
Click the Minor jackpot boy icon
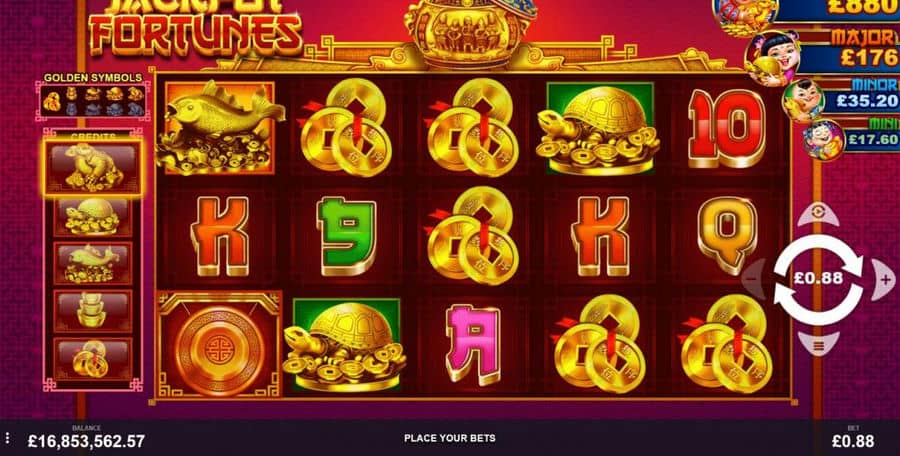point(804,101)
